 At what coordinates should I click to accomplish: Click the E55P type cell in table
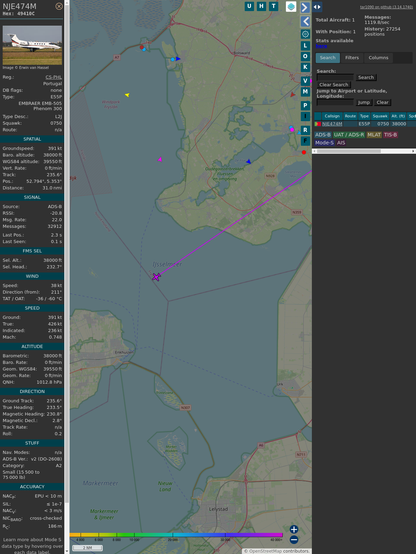tap(364, 124)
